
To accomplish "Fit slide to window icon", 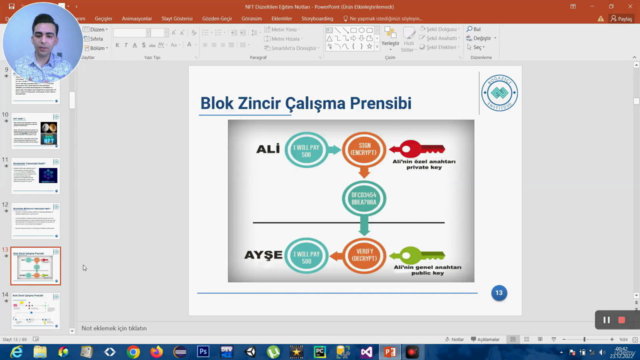I will 635,340.
